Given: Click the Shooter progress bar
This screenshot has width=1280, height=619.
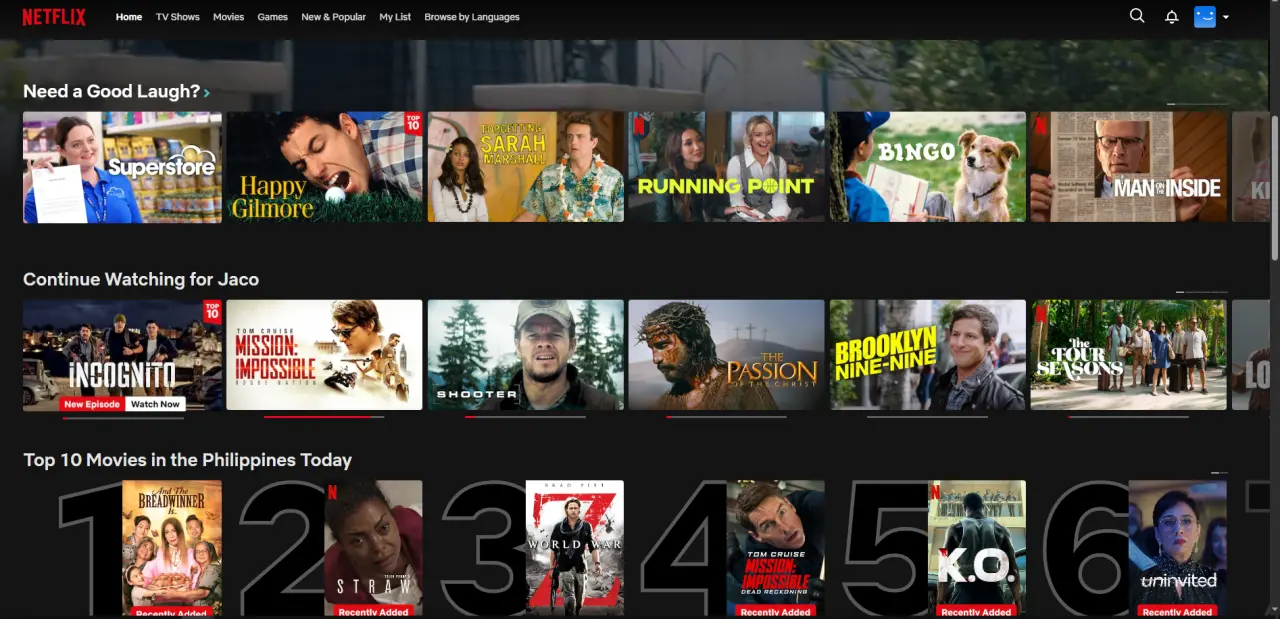Looking at the screenshot, I should (526, 417).
